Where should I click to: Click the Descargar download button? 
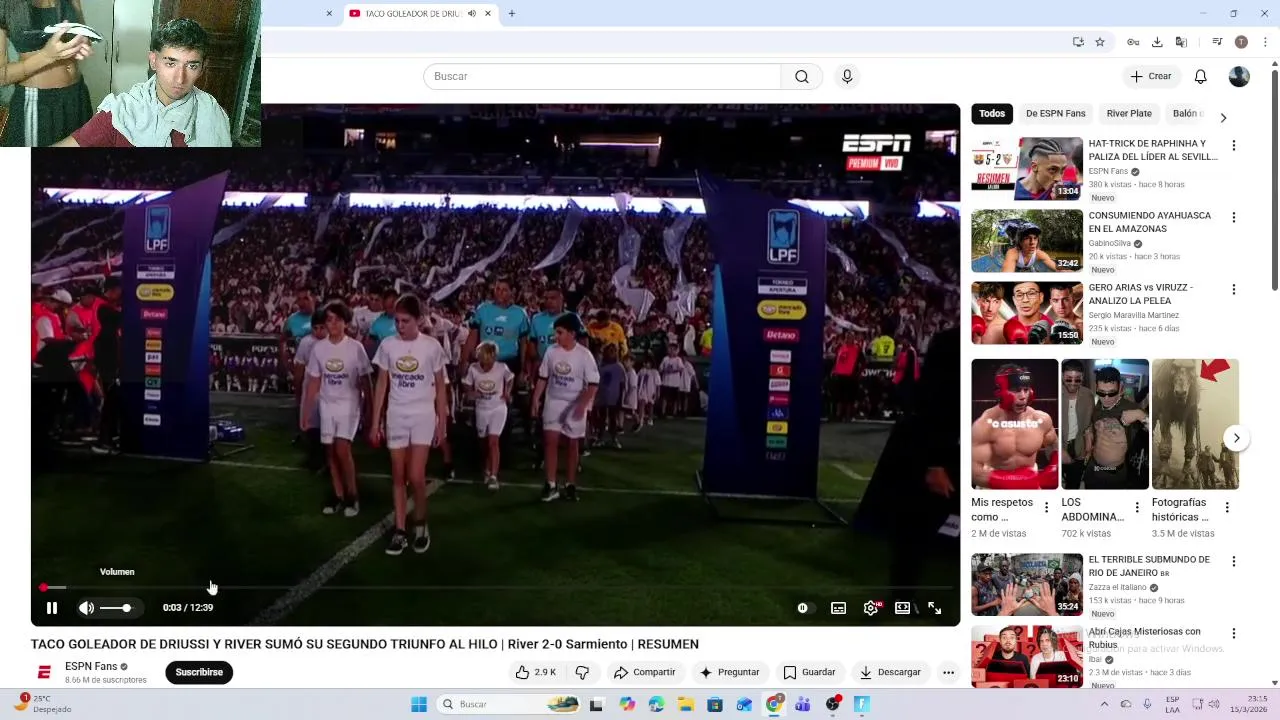point(890,672)
